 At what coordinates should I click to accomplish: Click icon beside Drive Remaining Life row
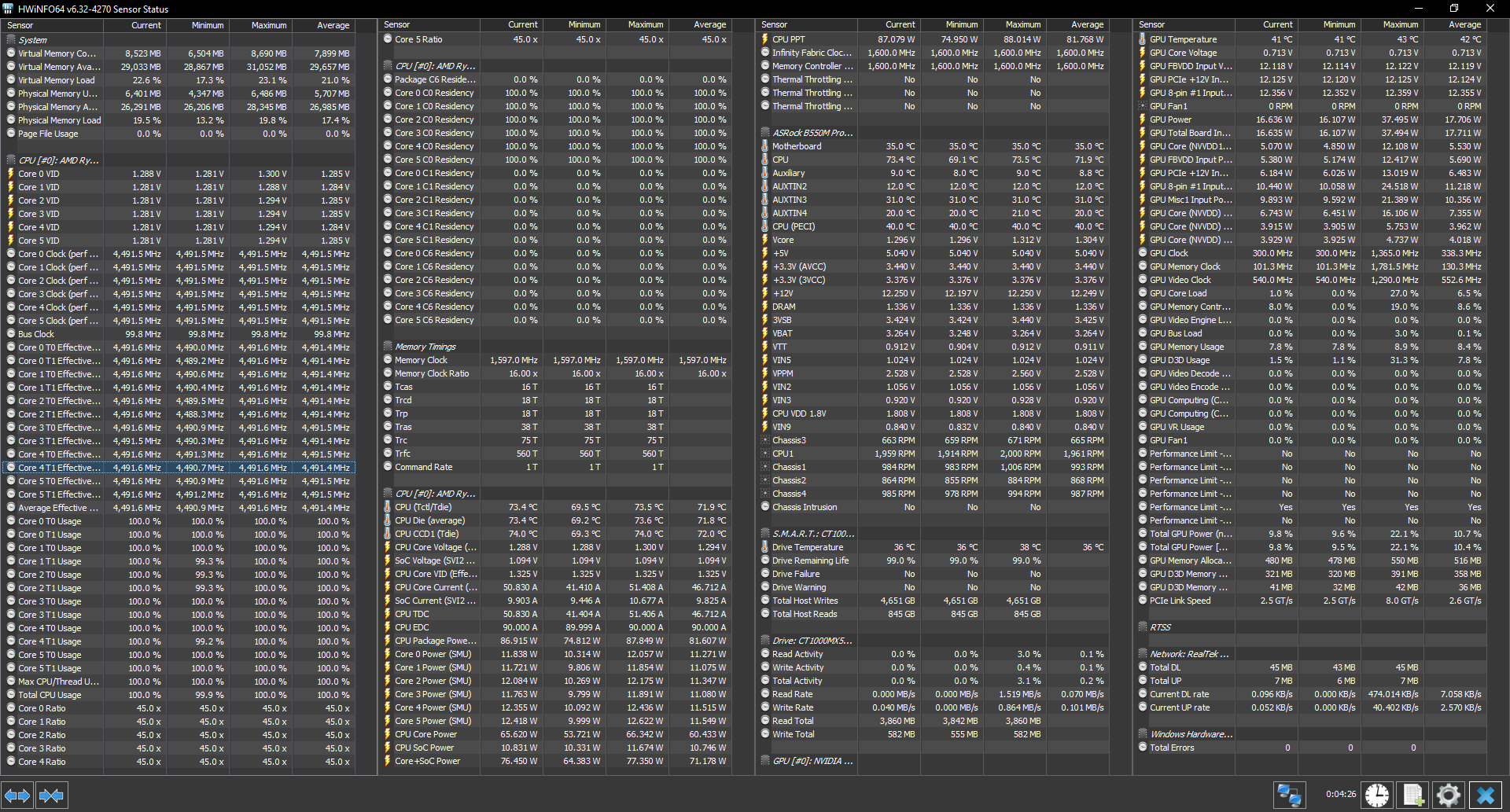click(764, 560)
